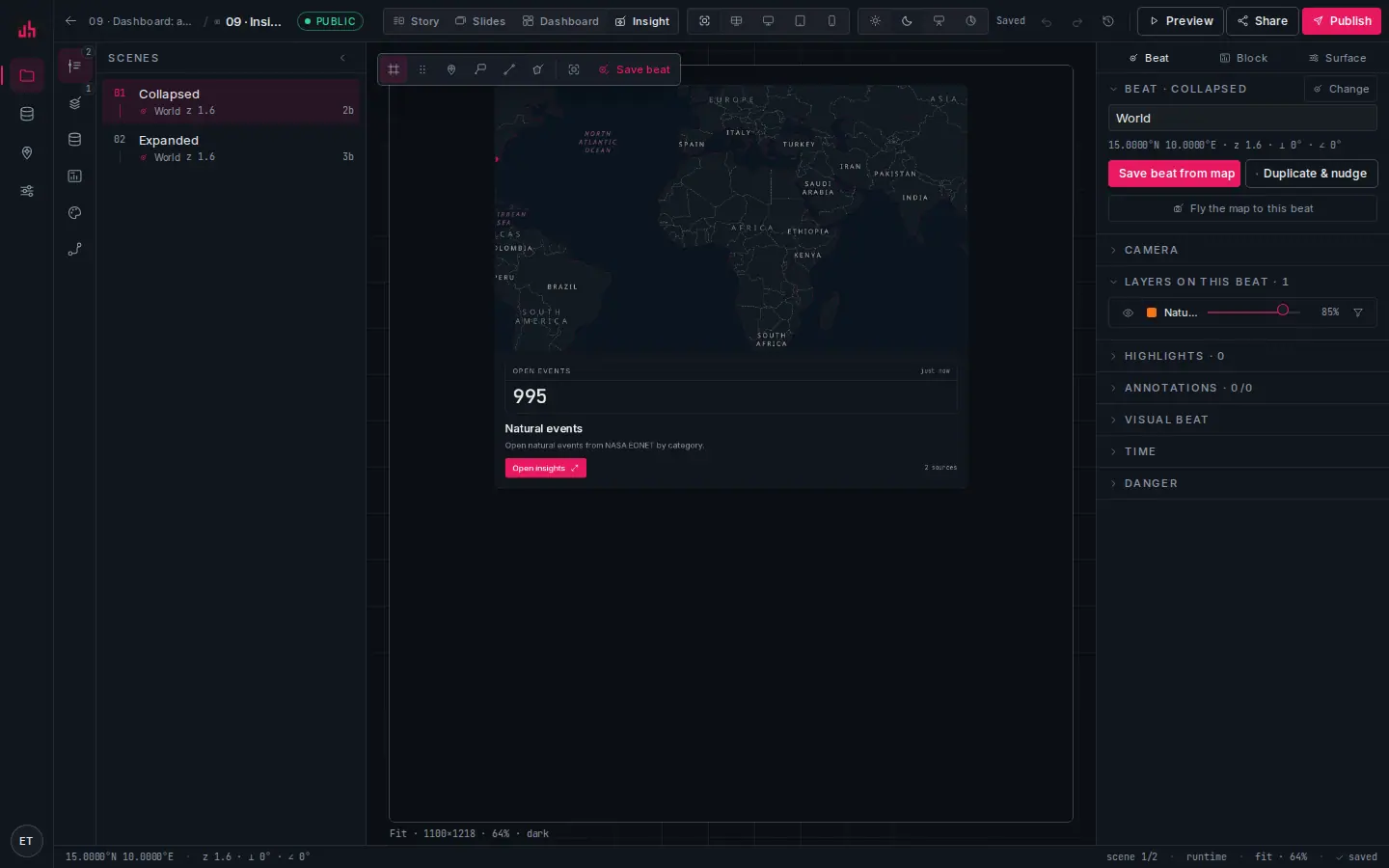Image resolution: width=1389 pixels, height=868 pixels.
Task: Choose the desktop monitor preview icon
Action: click(768, 20)
